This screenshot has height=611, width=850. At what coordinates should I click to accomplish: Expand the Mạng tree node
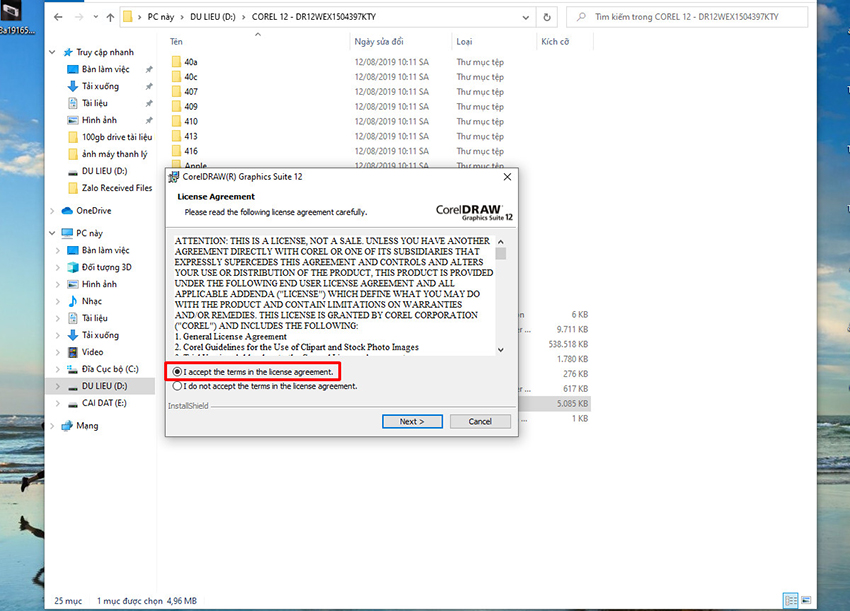(x=52, y=426)
